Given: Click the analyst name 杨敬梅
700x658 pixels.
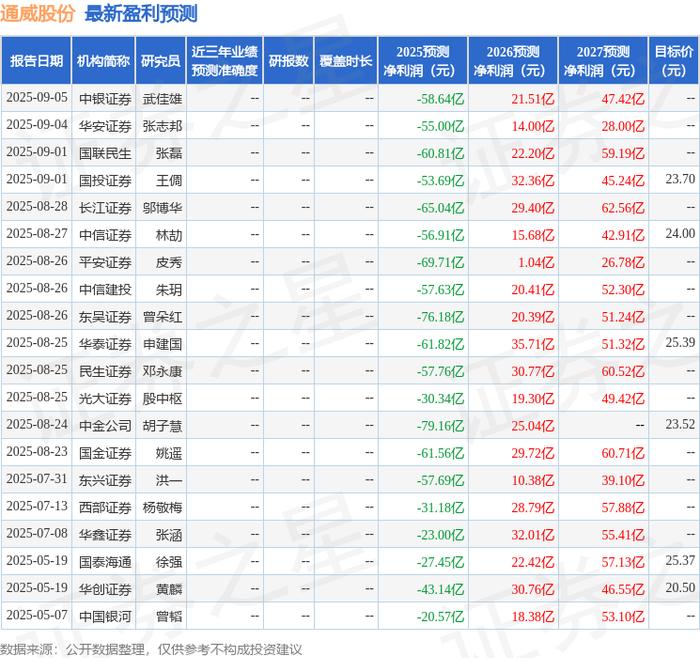Looking at the screenshot, I should 162,508.
